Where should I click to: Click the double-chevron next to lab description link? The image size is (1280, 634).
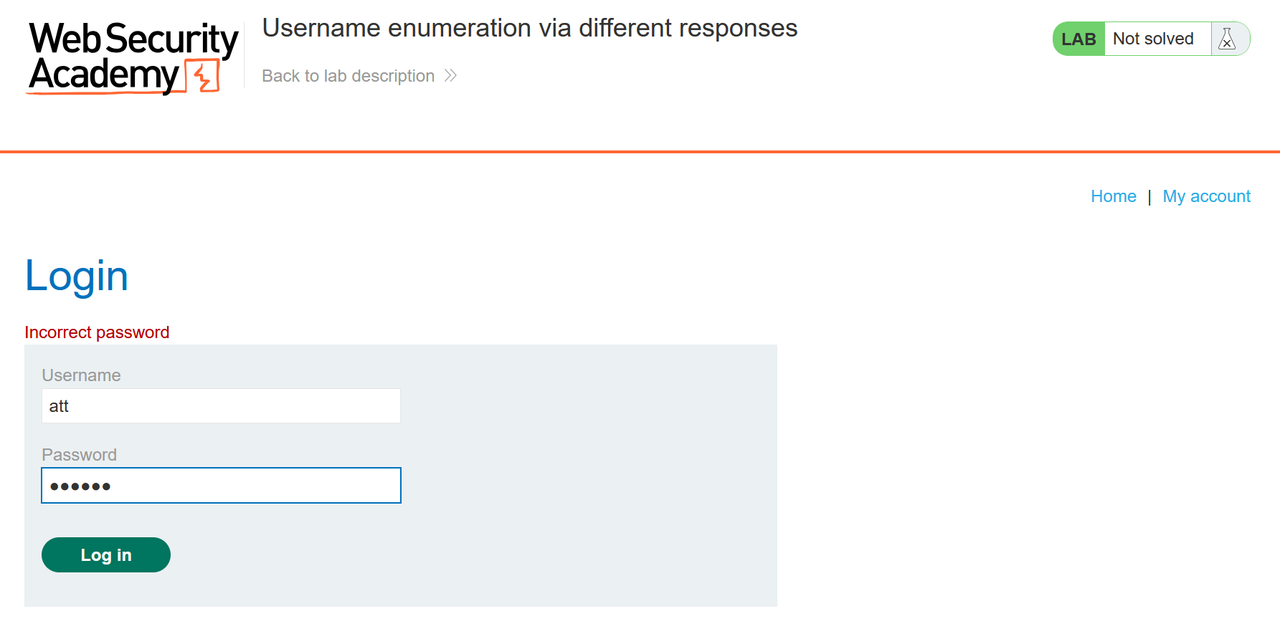(450, 75)
